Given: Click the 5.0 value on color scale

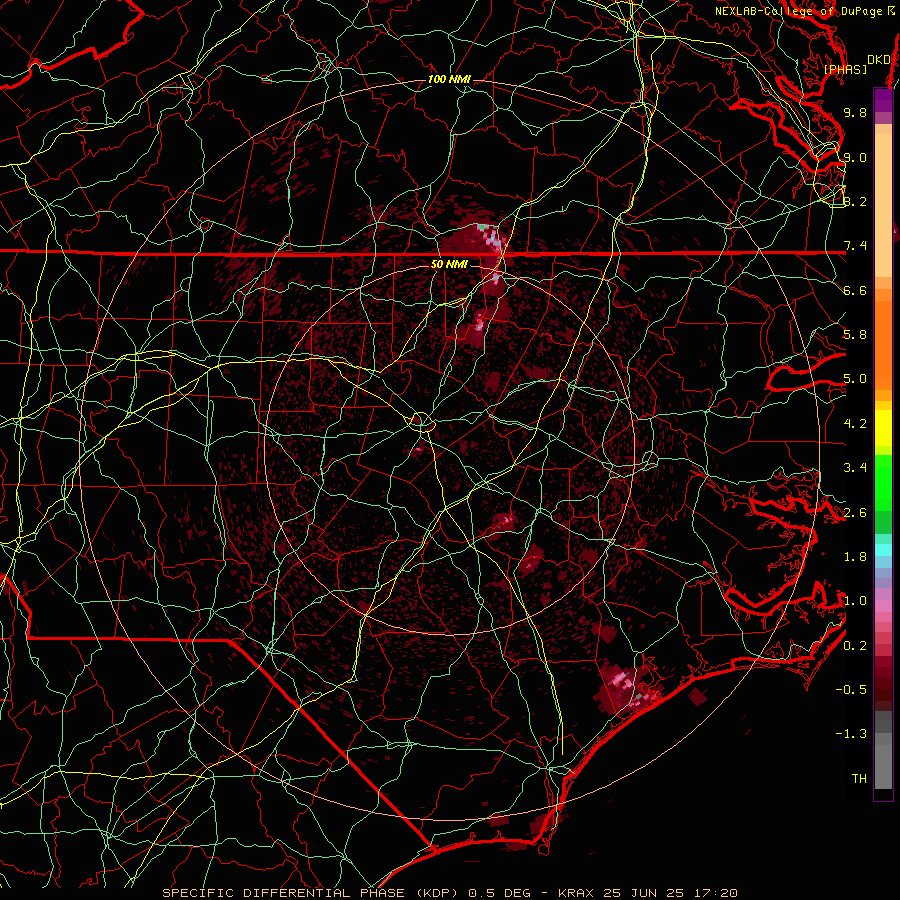Looking at the screenshot, I should tap(855, 379).
